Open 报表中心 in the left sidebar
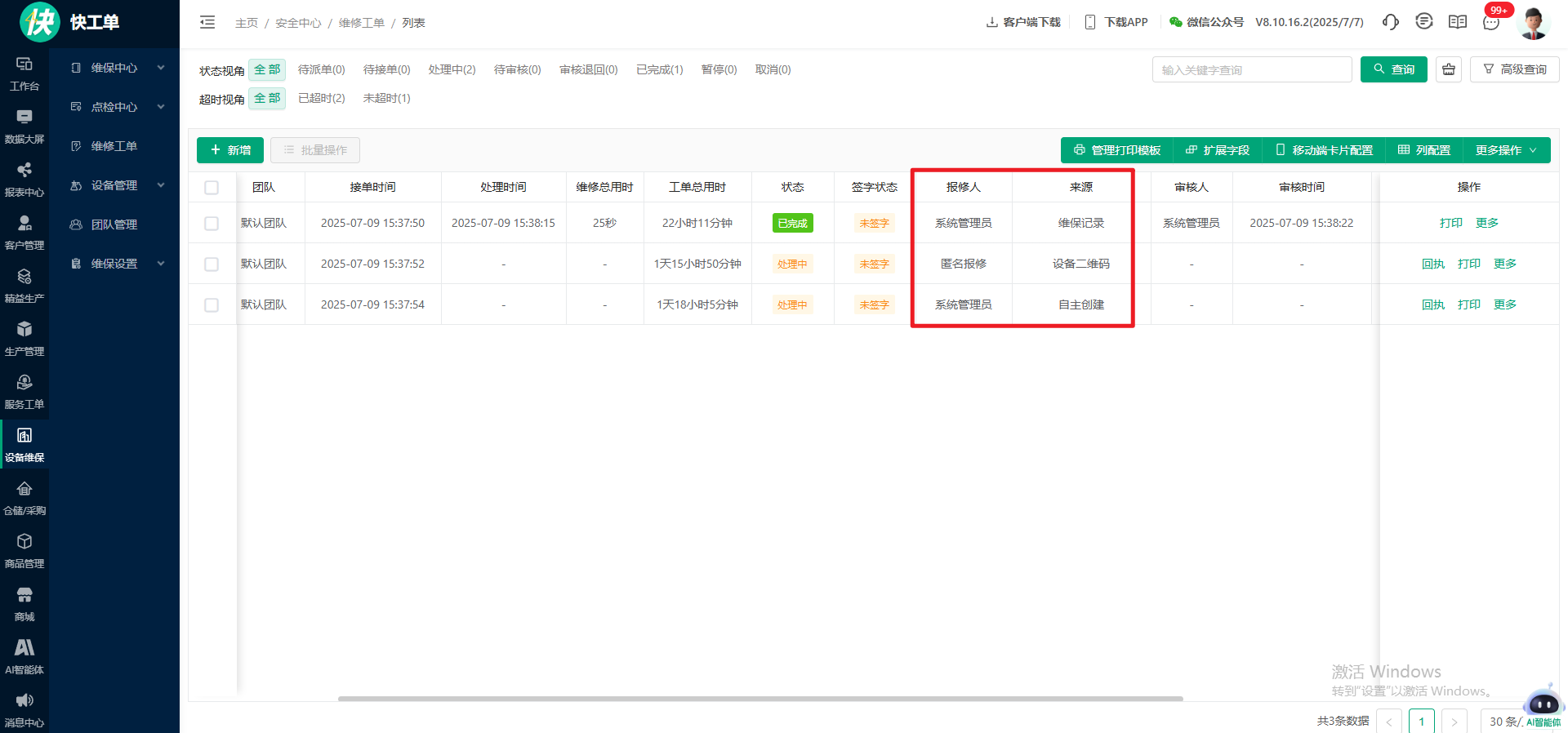1568x733 pixels. [x=24, y=179]
